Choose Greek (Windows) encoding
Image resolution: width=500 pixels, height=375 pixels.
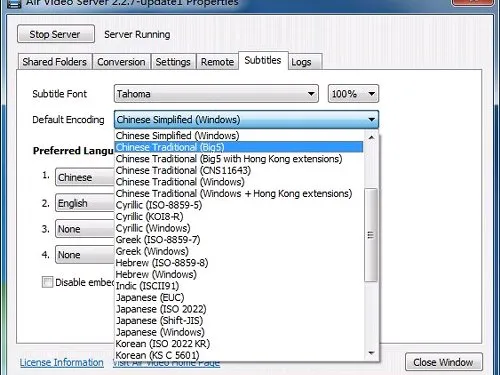(x=239, y=251)
